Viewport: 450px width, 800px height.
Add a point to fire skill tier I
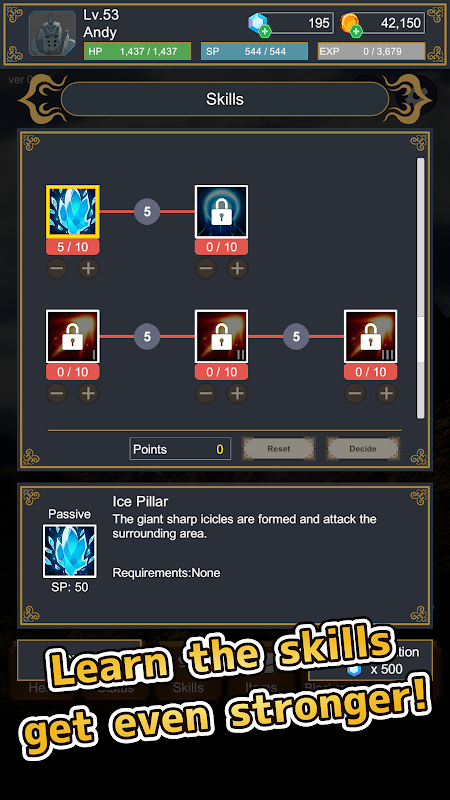(x=88, y=393)
